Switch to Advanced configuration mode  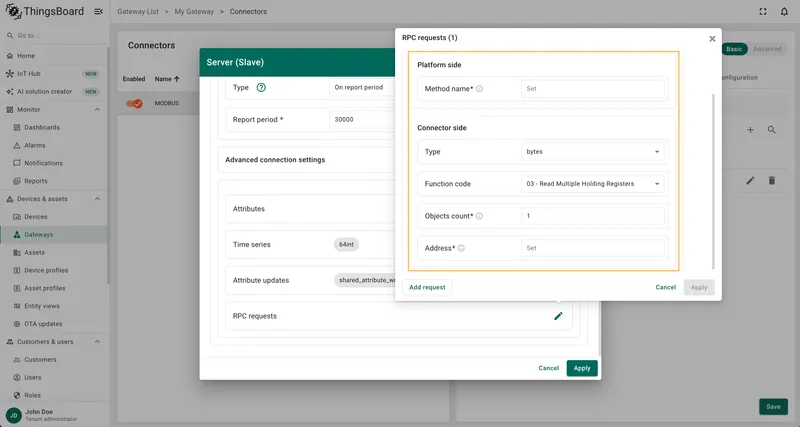point(767,49)
